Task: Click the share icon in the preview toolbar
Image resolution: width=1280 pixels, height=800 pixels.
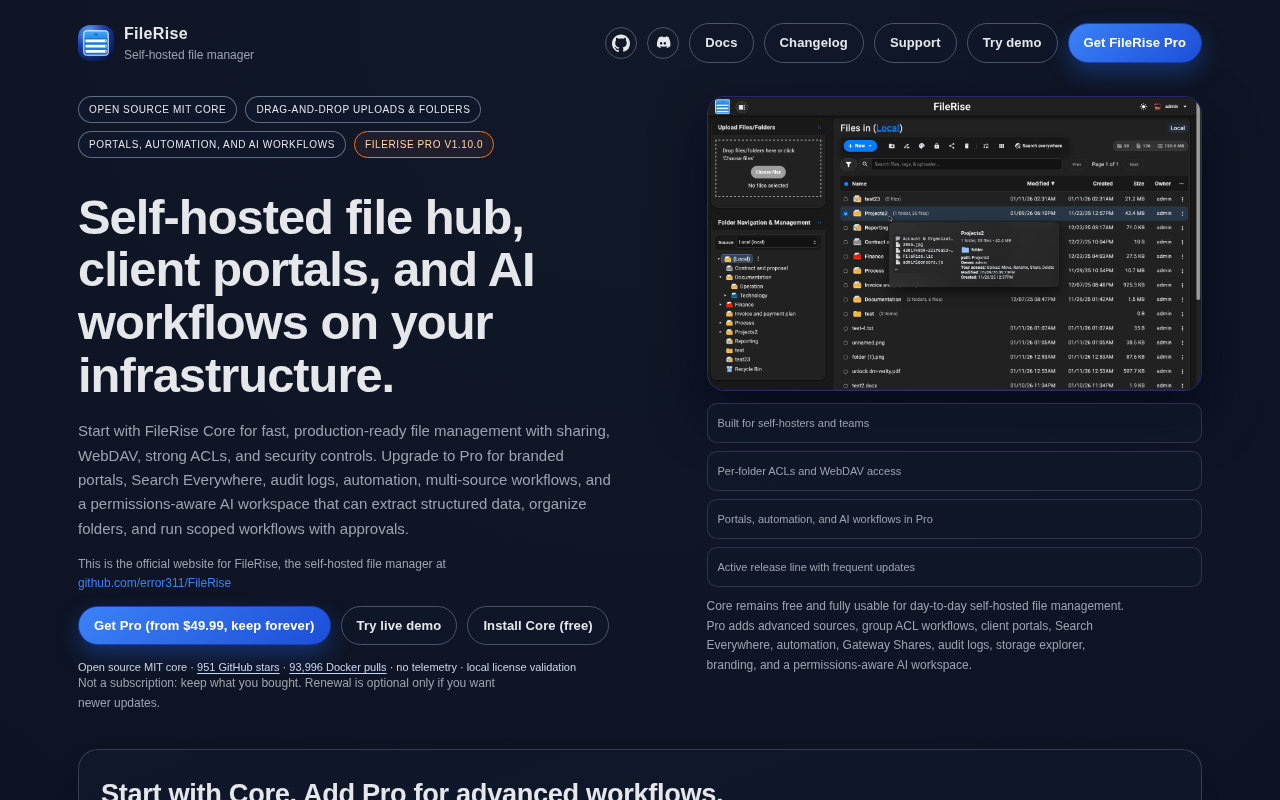Action: pos(952,146)
